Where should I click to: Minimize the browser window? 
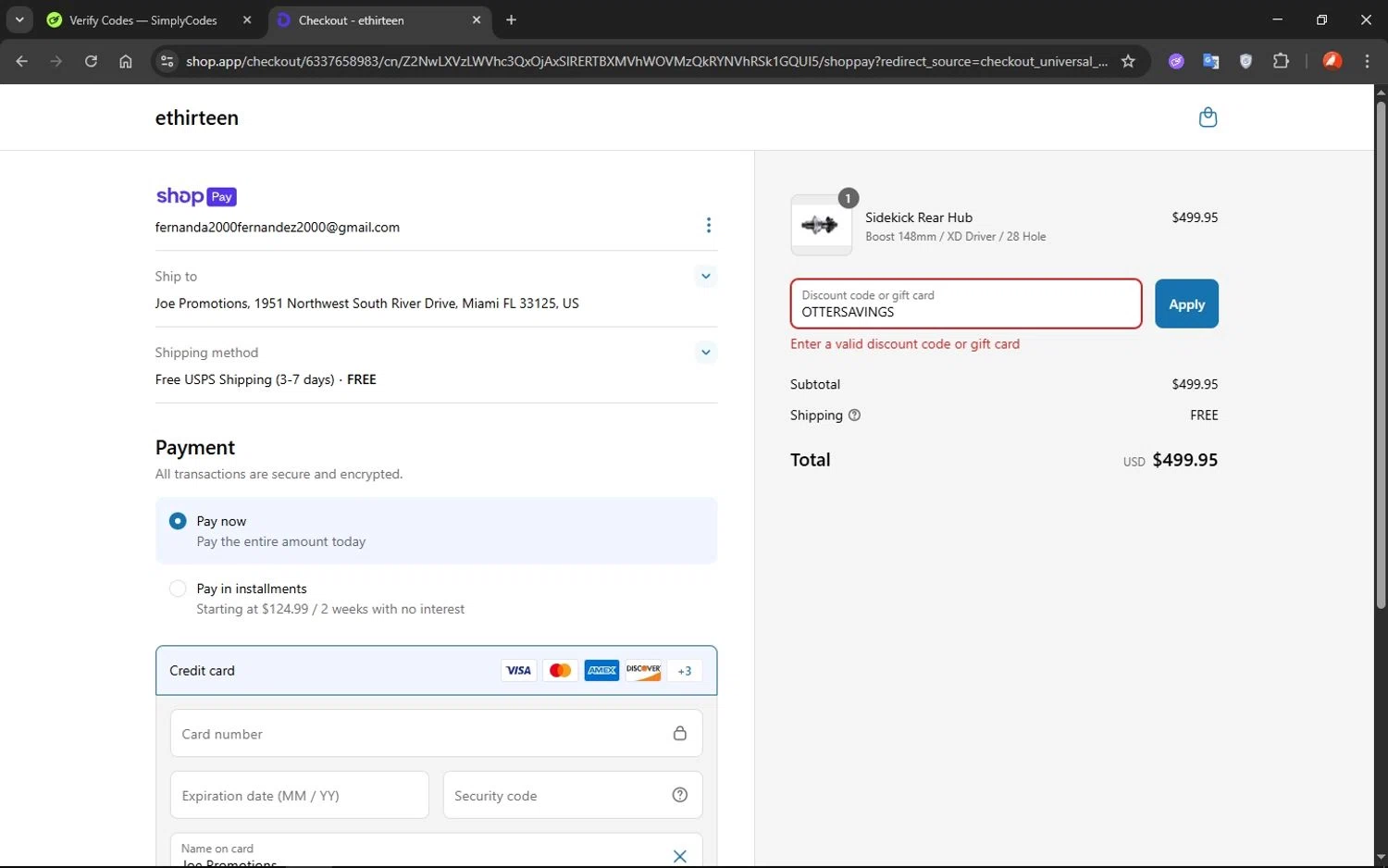click(x=1277, y=19)
